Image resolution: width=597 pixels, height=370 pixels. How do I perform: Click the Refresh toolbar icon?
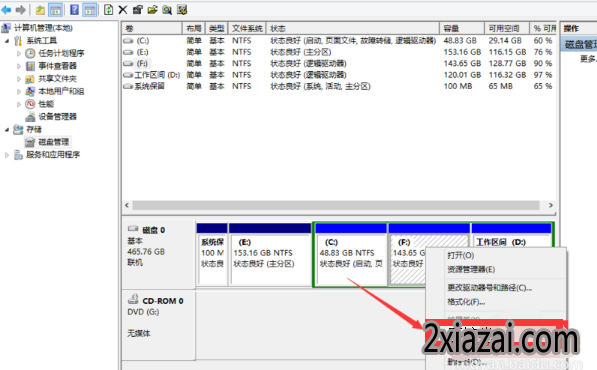click(x=109, y=10)
